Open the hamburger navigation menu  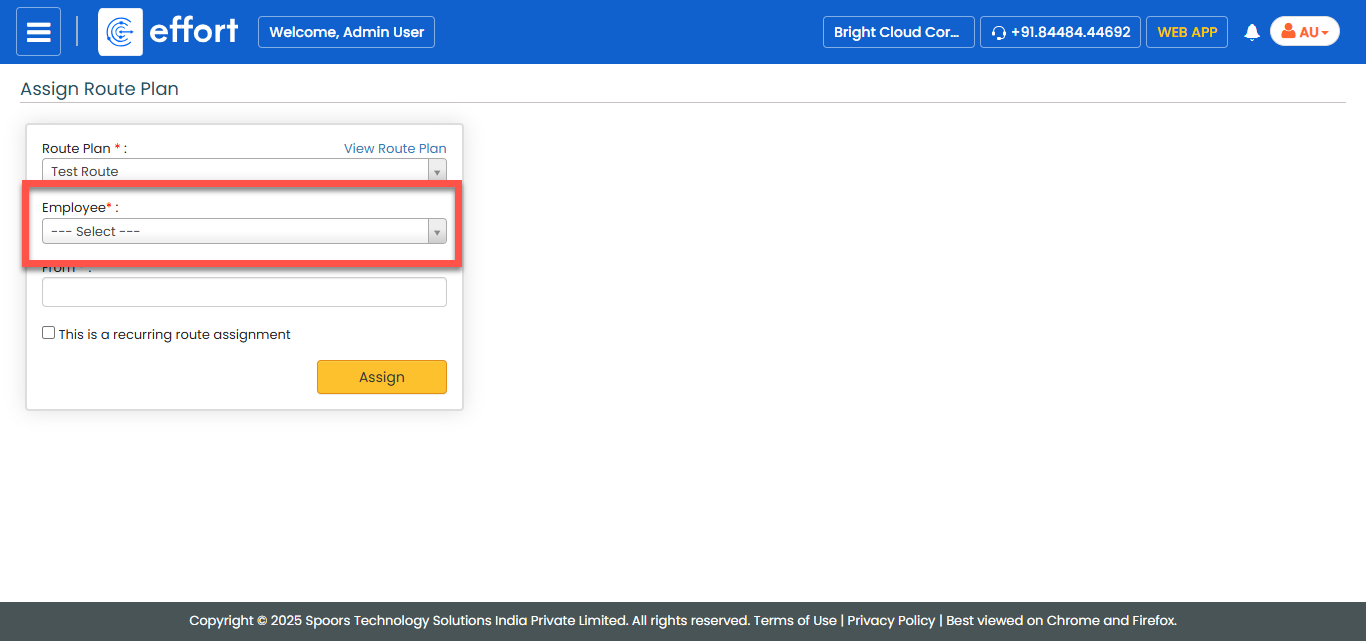click(x=38, y=32)
